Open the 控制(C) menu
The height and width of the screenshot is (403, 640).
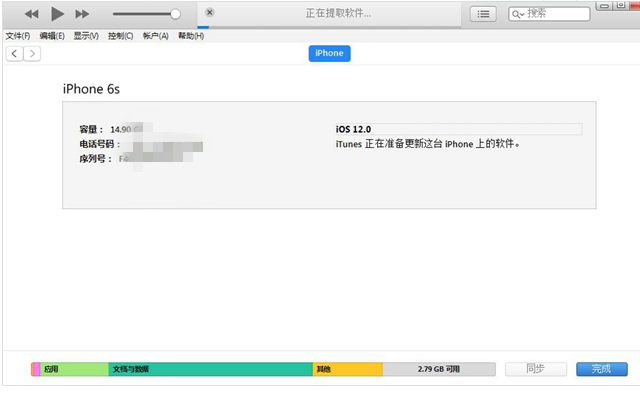(120, 36)
